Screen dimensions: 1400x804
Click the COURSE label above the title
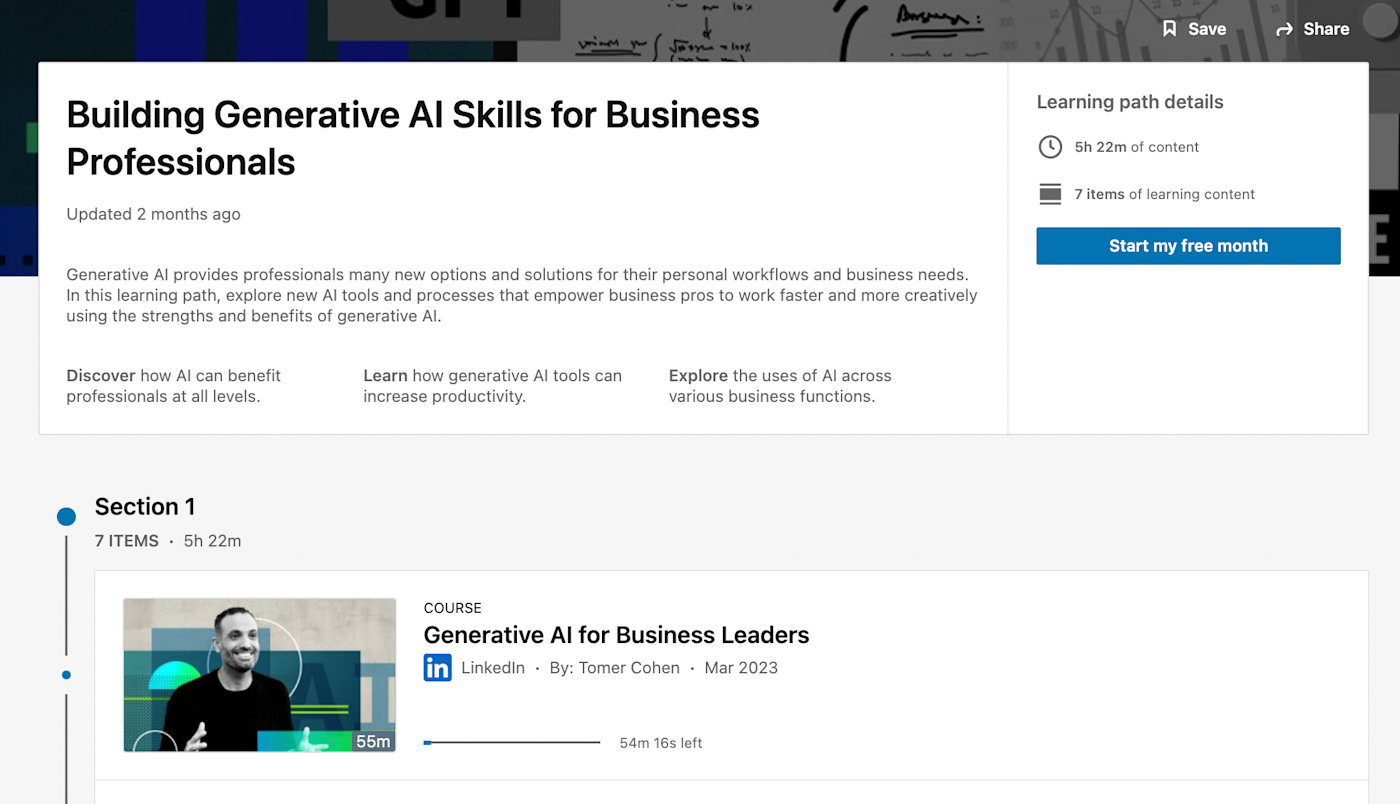[453, 608]
